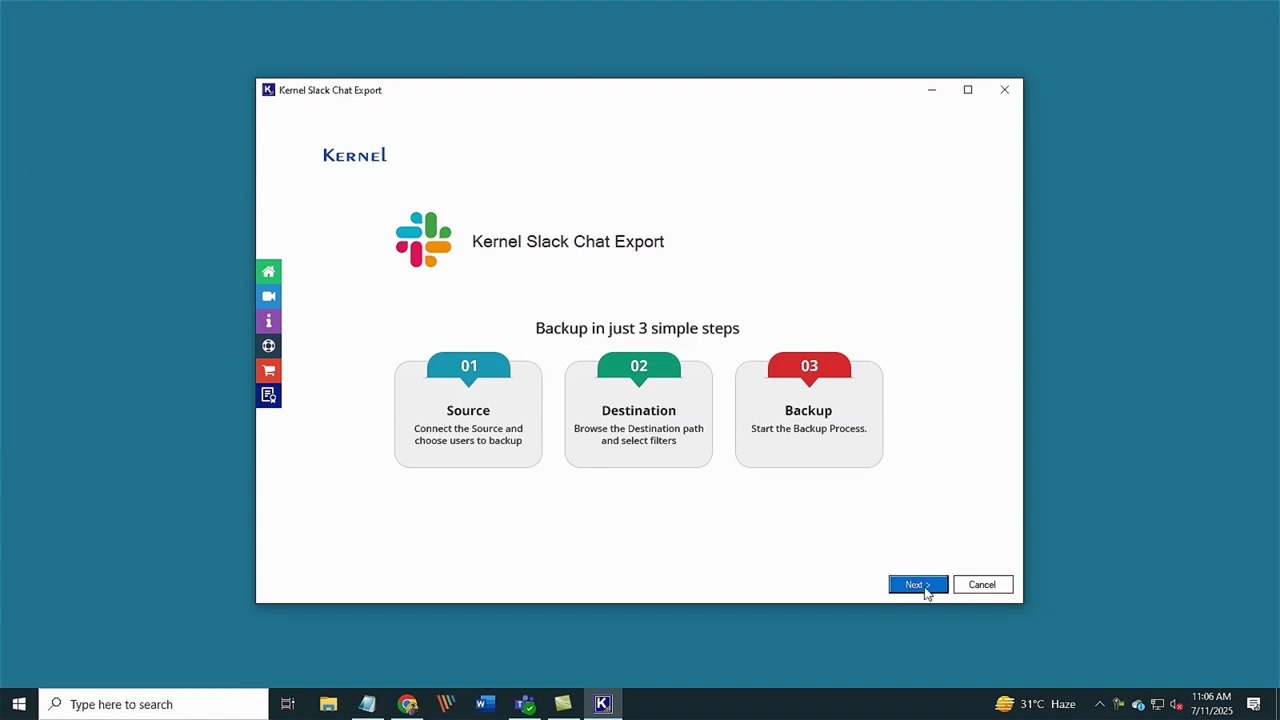This screenshot has height=720, width=1280.
Task: Open the orange striped taskbar app icon
Action: pyautogui.click(x=446, y=704)
